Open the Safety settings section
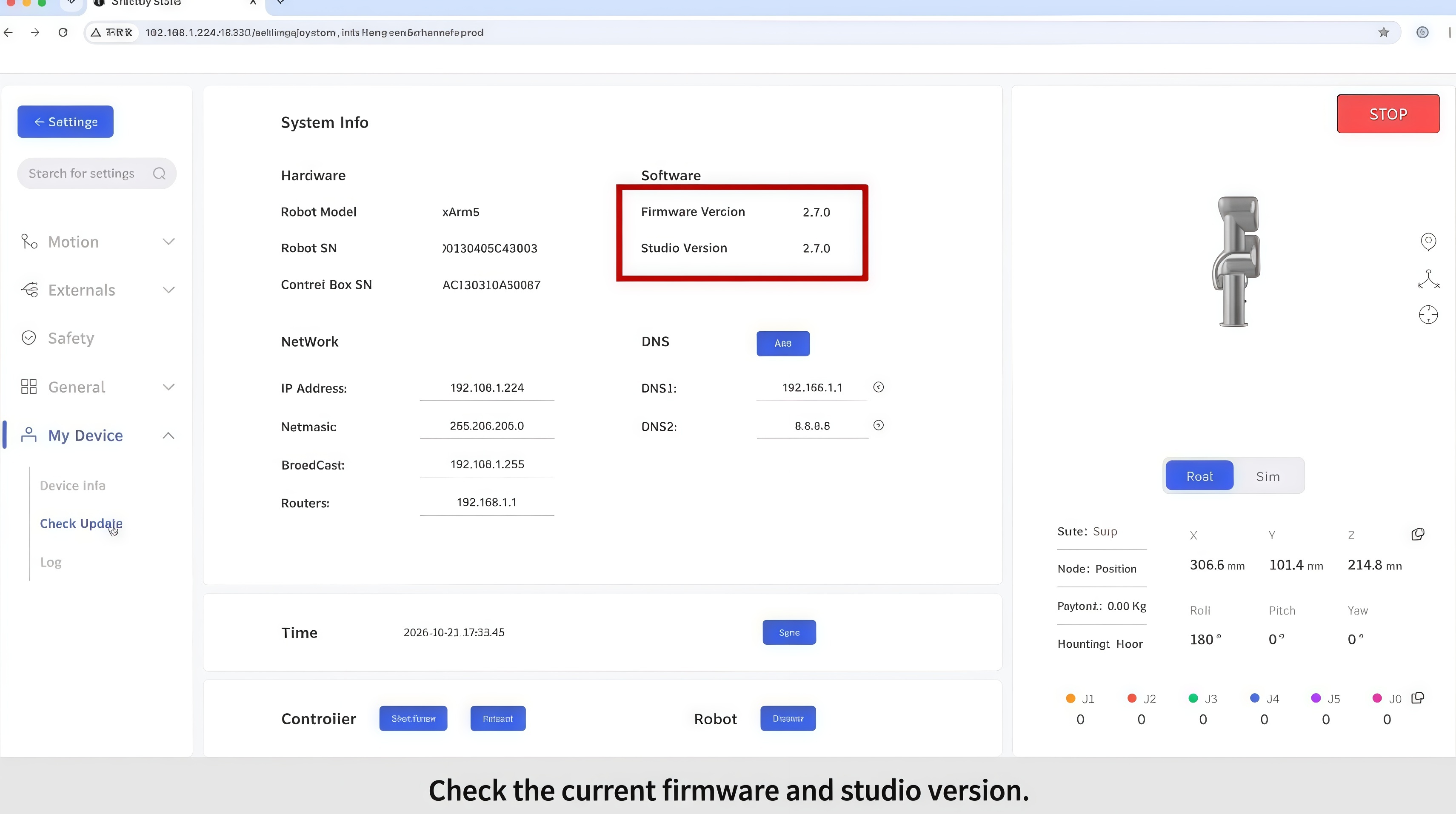Viewport: 1456px width, 814px height. click(71, 339)
